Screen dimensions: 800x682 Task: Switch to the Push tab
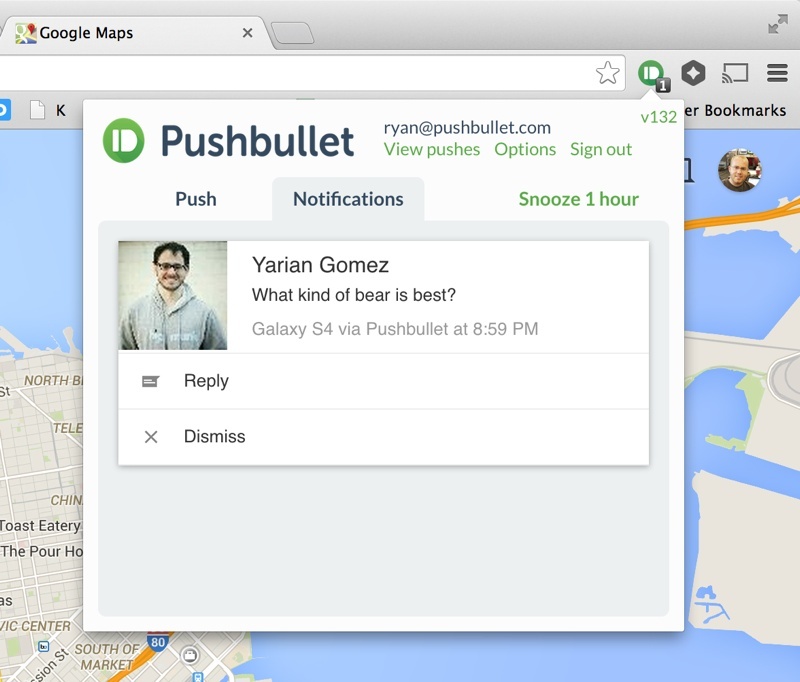(196, 199)
